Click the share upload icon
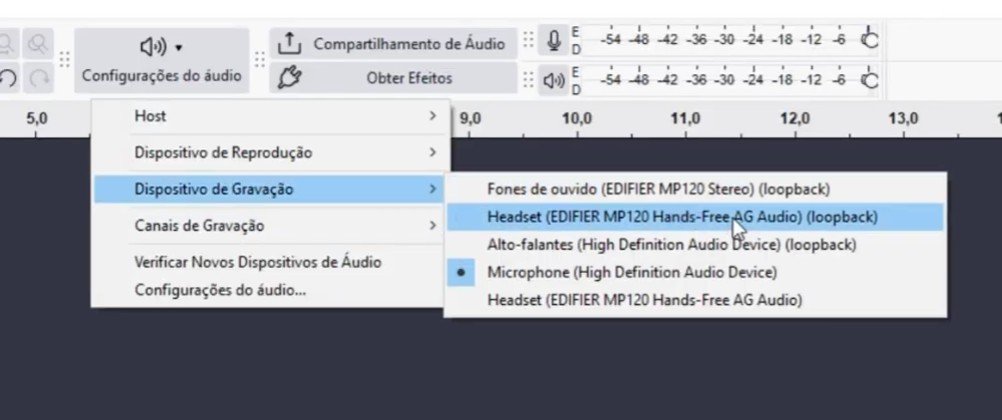Image resolution: width=1002 pixels, height=420 pixels. [289, 43]
